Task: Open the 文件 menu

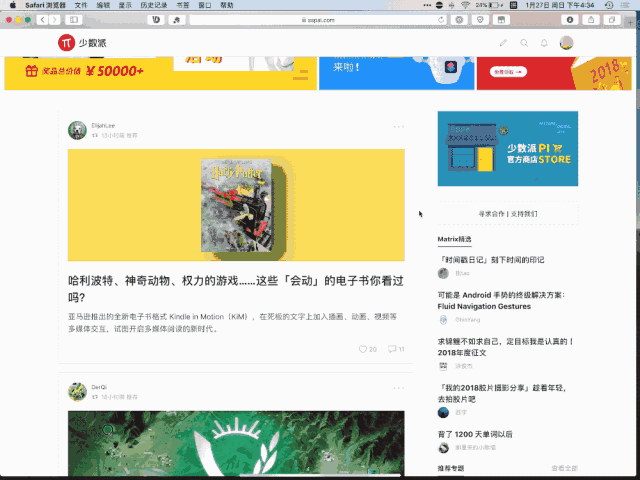Action: coord(81,5)
